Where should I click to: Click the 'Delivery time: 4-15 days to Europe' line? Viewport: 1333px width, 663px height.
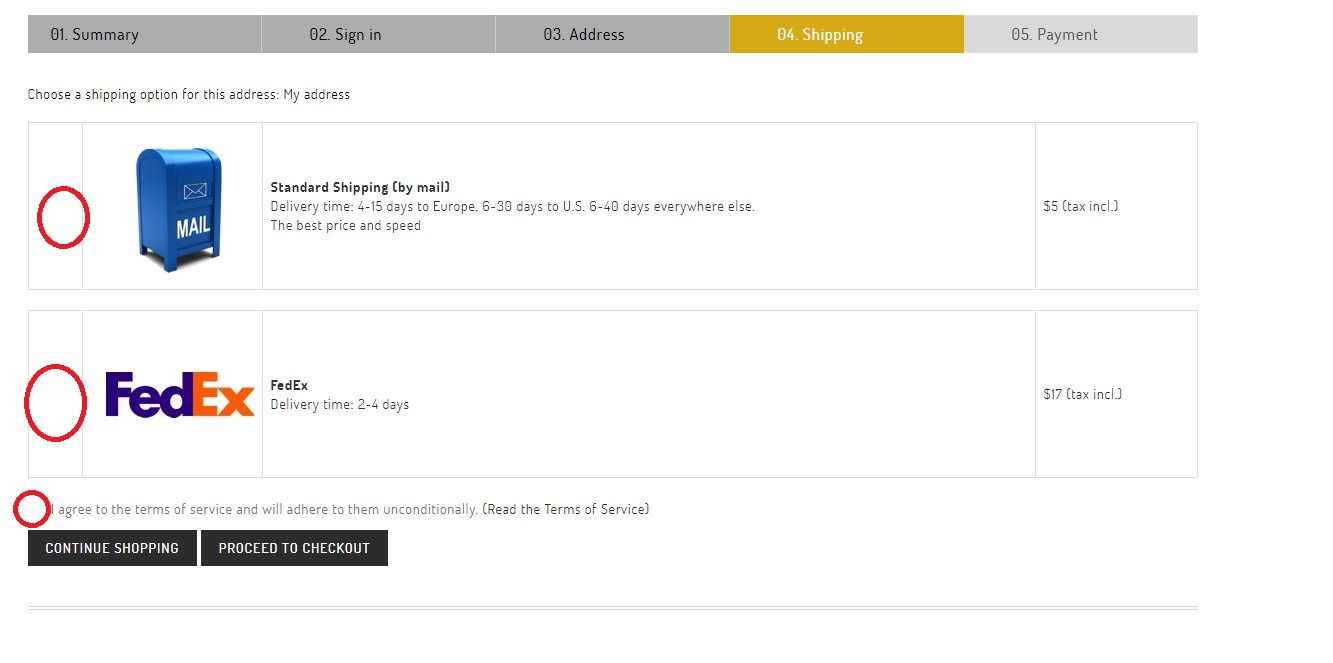click(513, 206)
